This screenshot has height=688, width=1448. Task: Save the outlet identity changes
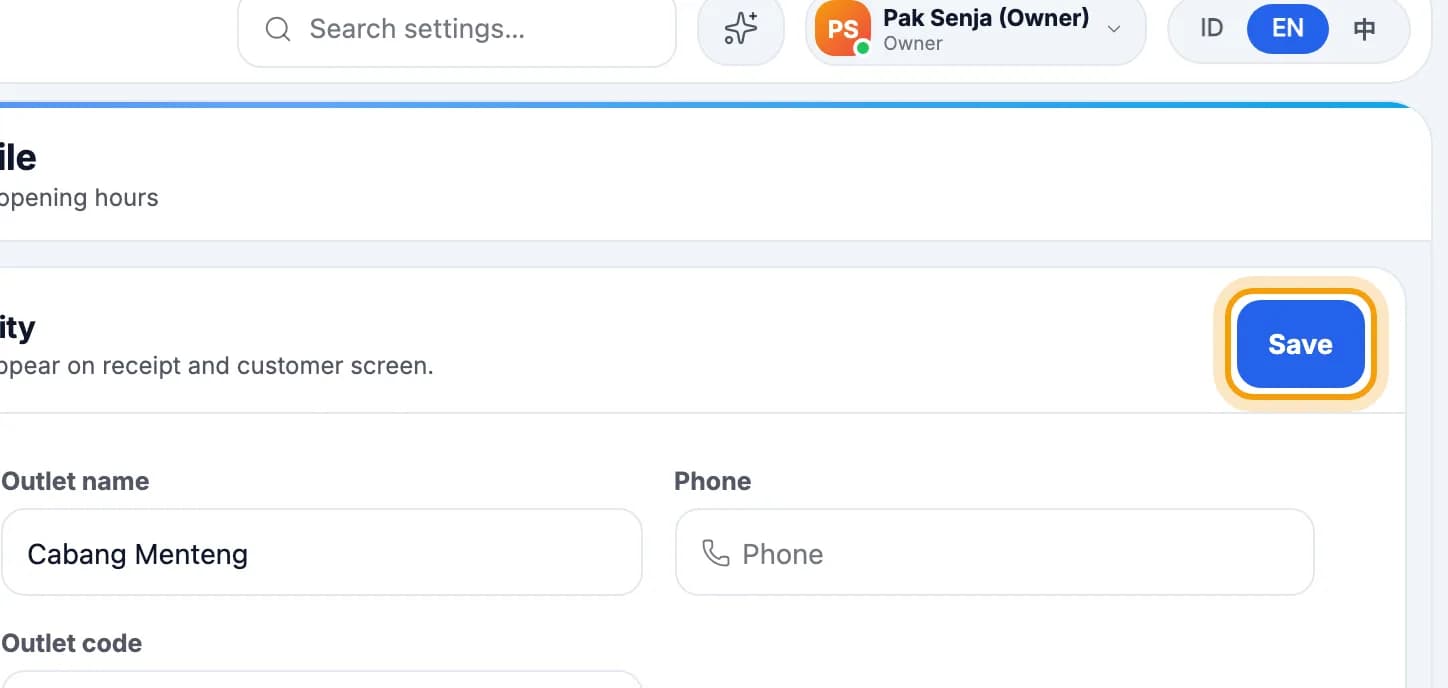point(1301,344)
